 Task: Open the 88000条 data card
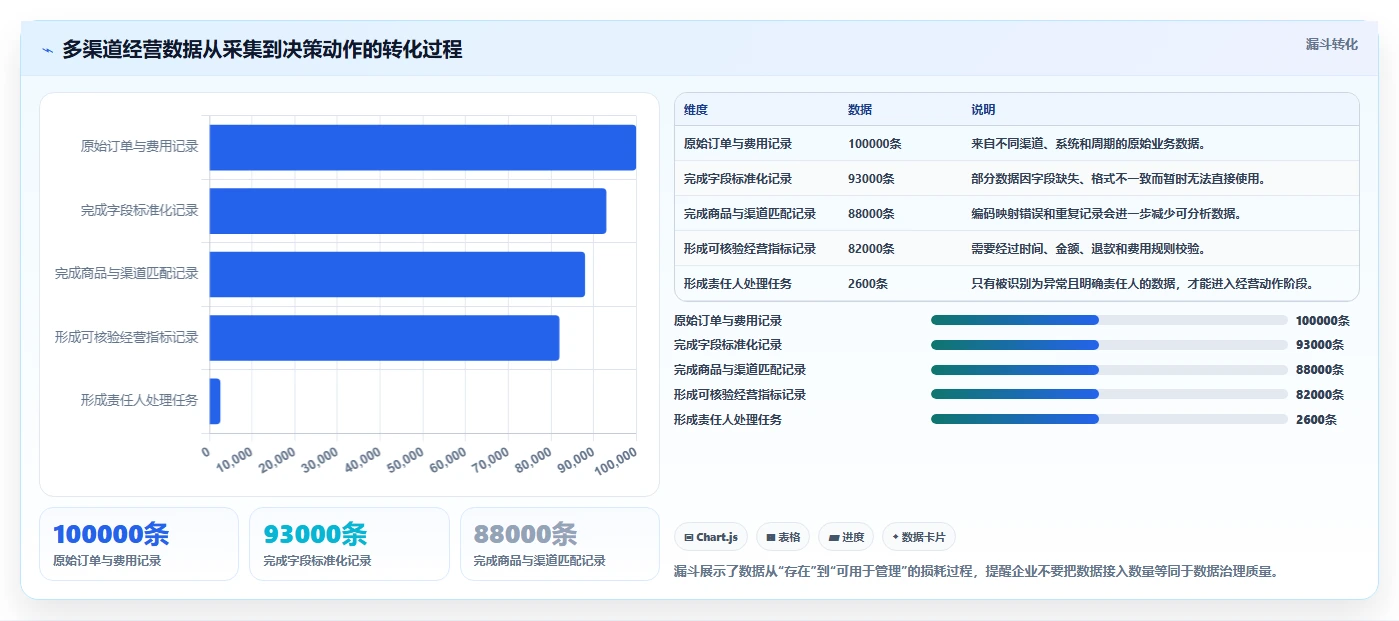pos(560,544)
